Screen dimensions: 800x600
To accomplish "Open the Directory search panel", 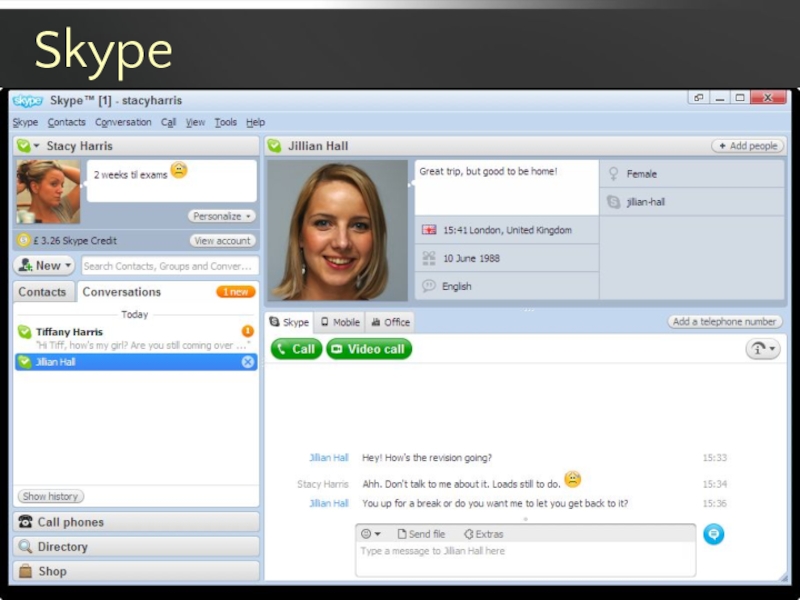I will (x=136, y=547).
